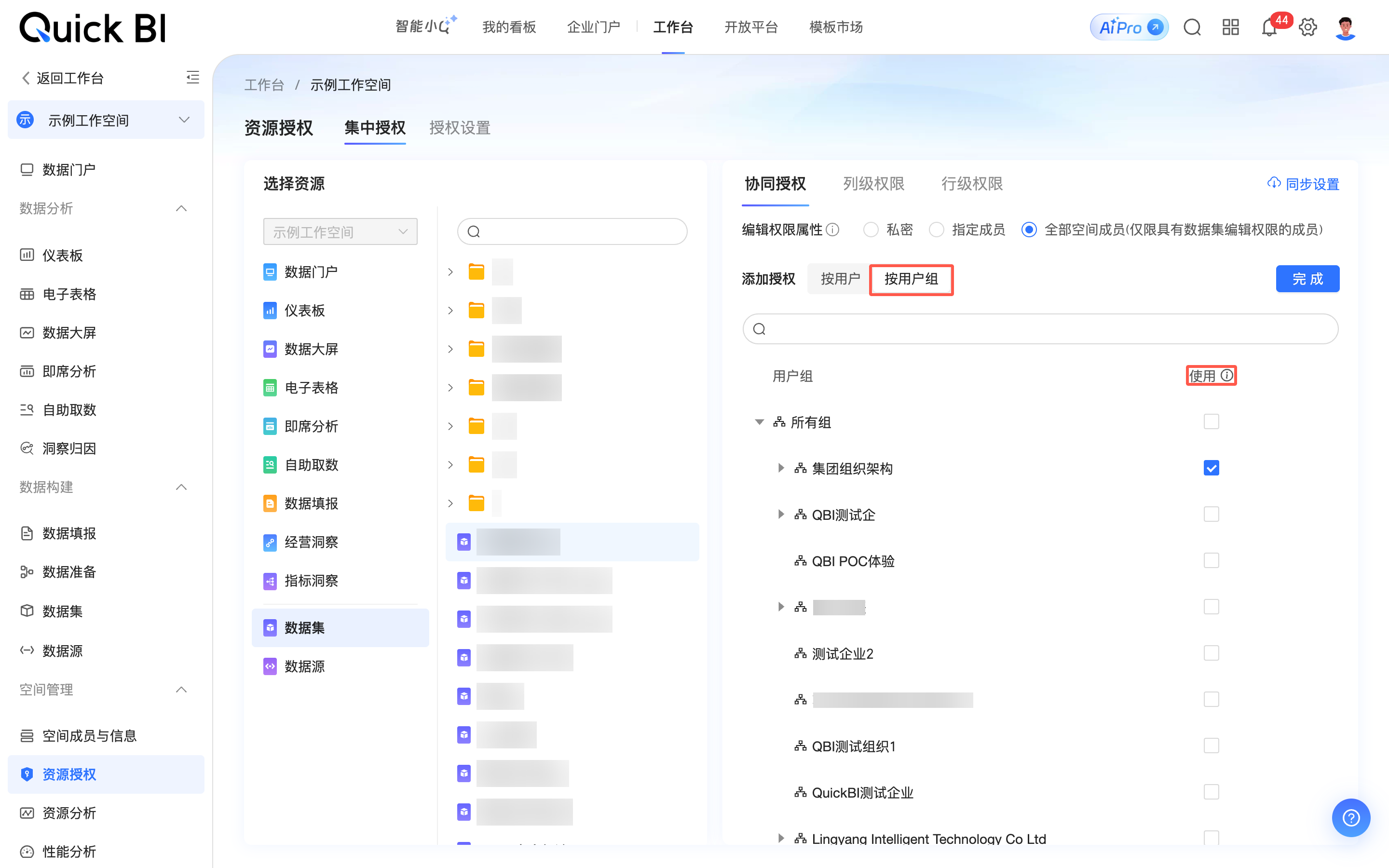The width and height of the screenshot is (1389, 868).
Task: Collapse the 空间管理 sidebar section
Action: pyautogui.click(x=181, y=690)
